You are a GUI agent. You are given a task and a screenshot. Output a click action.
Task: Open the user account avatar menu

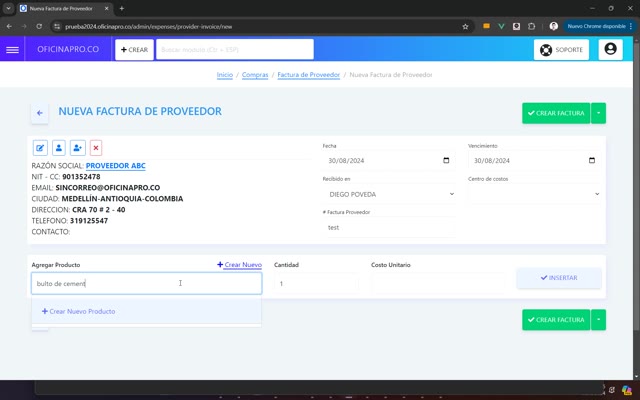click(x=610, y=49)
